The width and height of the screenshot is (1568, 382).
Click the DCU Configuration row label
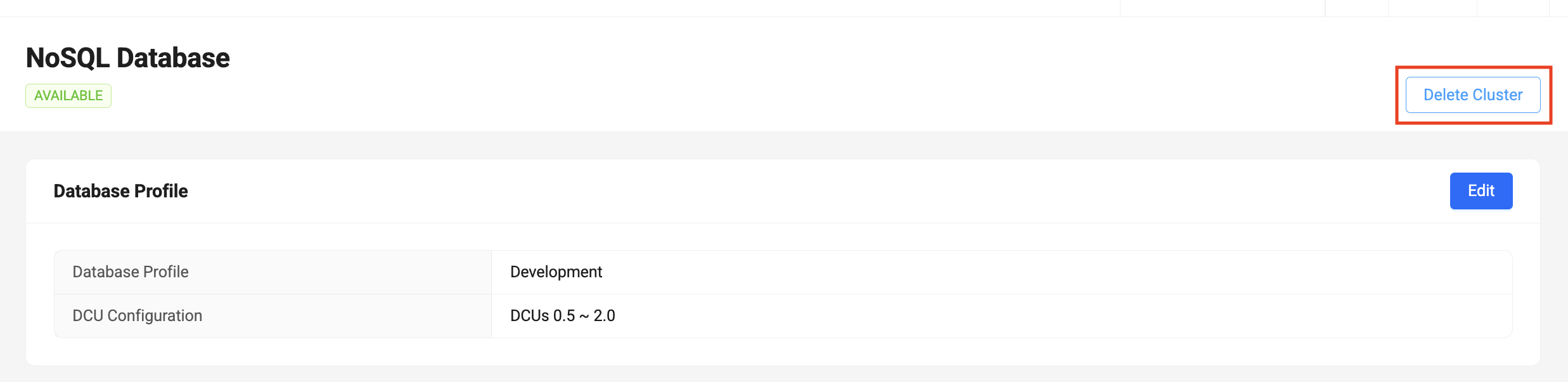tap(137, 315)
